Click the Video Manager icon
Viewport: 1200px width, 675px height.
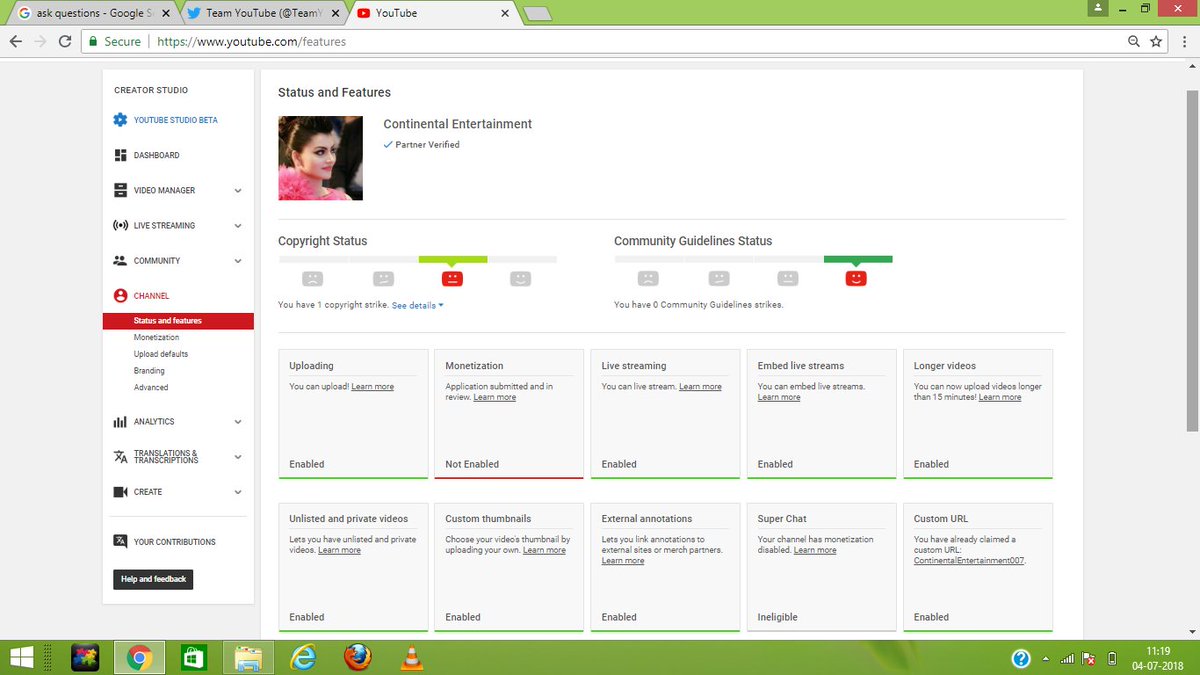120,190
